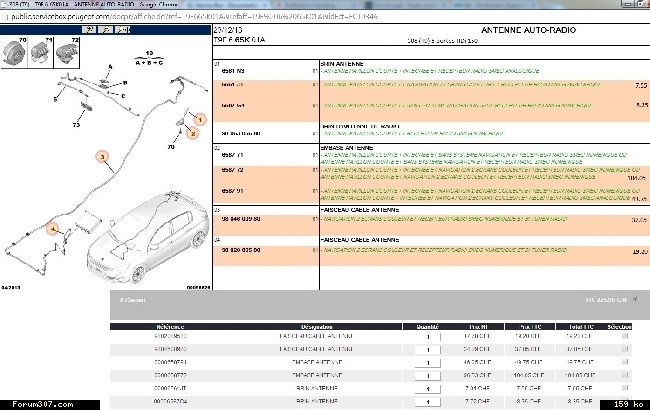Tick selection checkbox for the 37.05 CHF faisceau row
This screenshot has height=410, width=650.
pyautogui.click(x=625, y=349)
